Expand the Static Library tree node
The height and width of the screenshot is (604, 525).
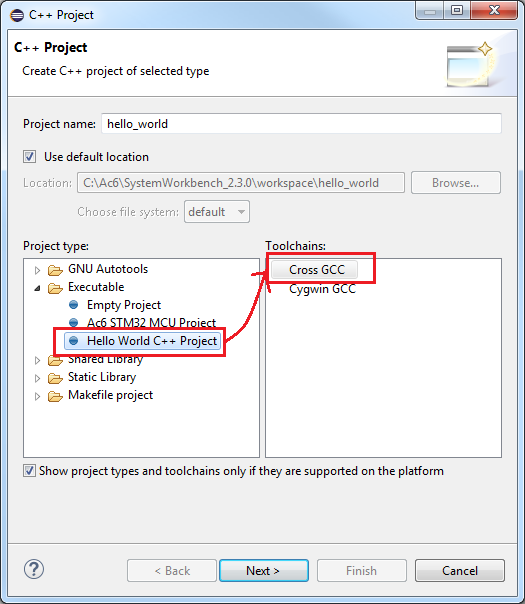37,378
